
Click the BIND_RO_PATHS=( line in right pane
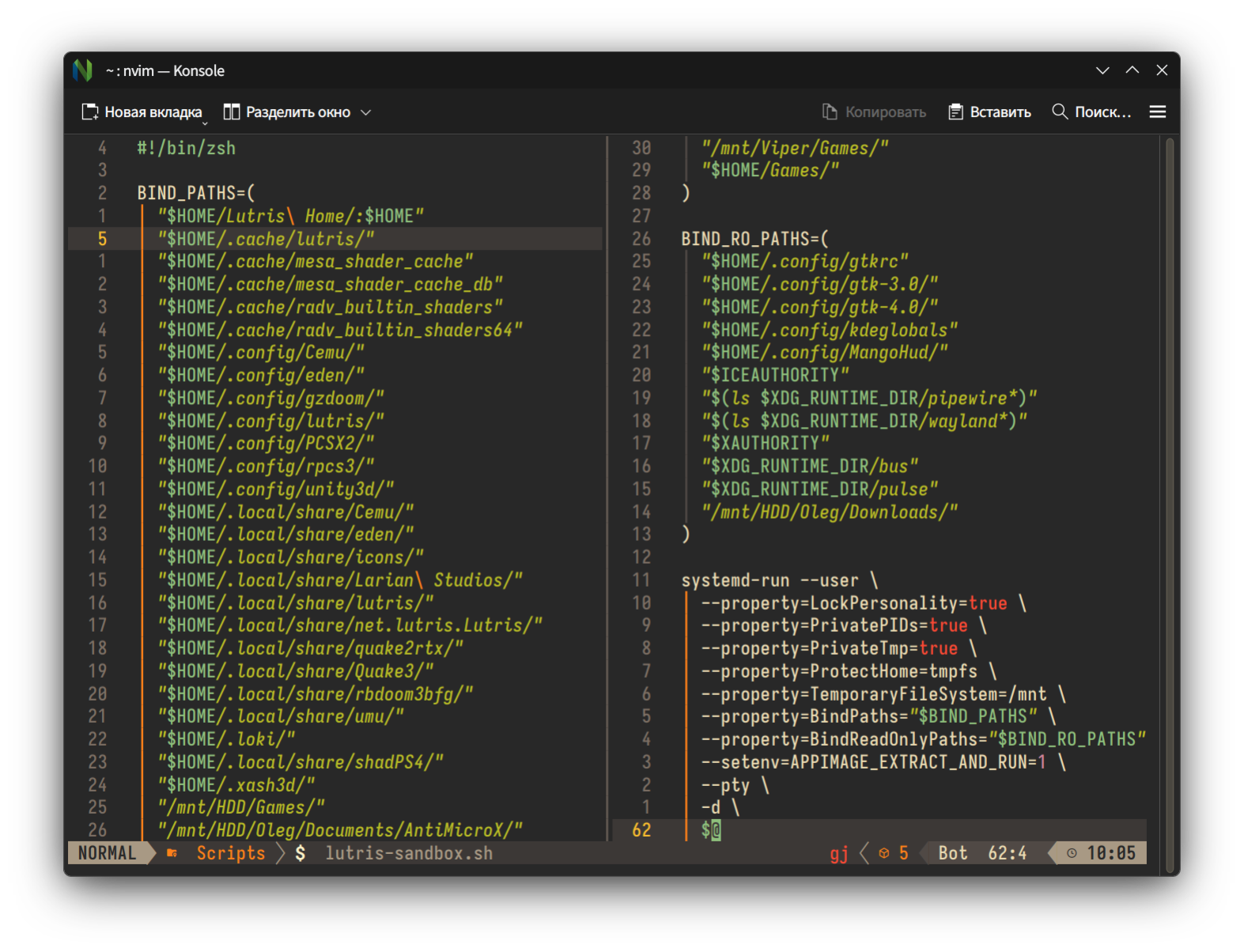click(x=754, y=239)
